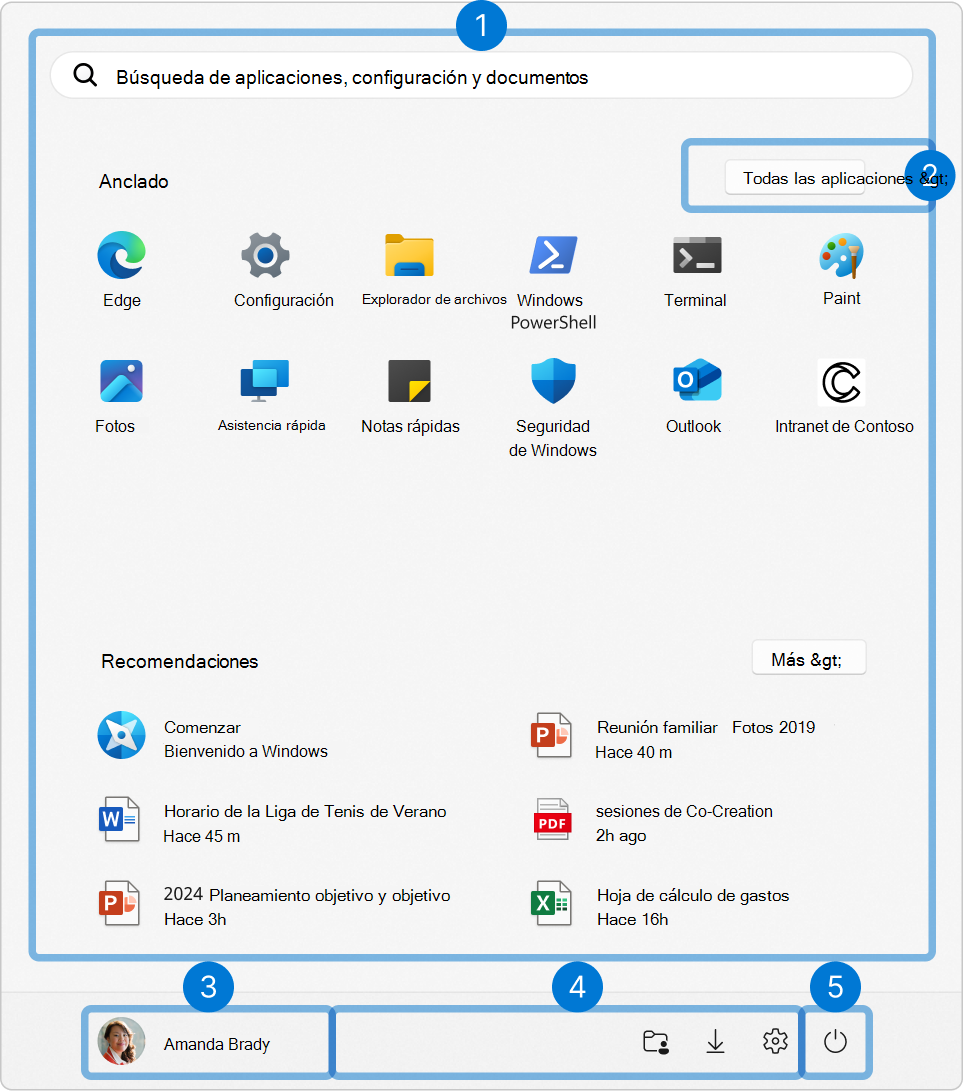This screenshot has height=1091, width=963.
Task: Open the Fotos app
Action: (122, 381)
